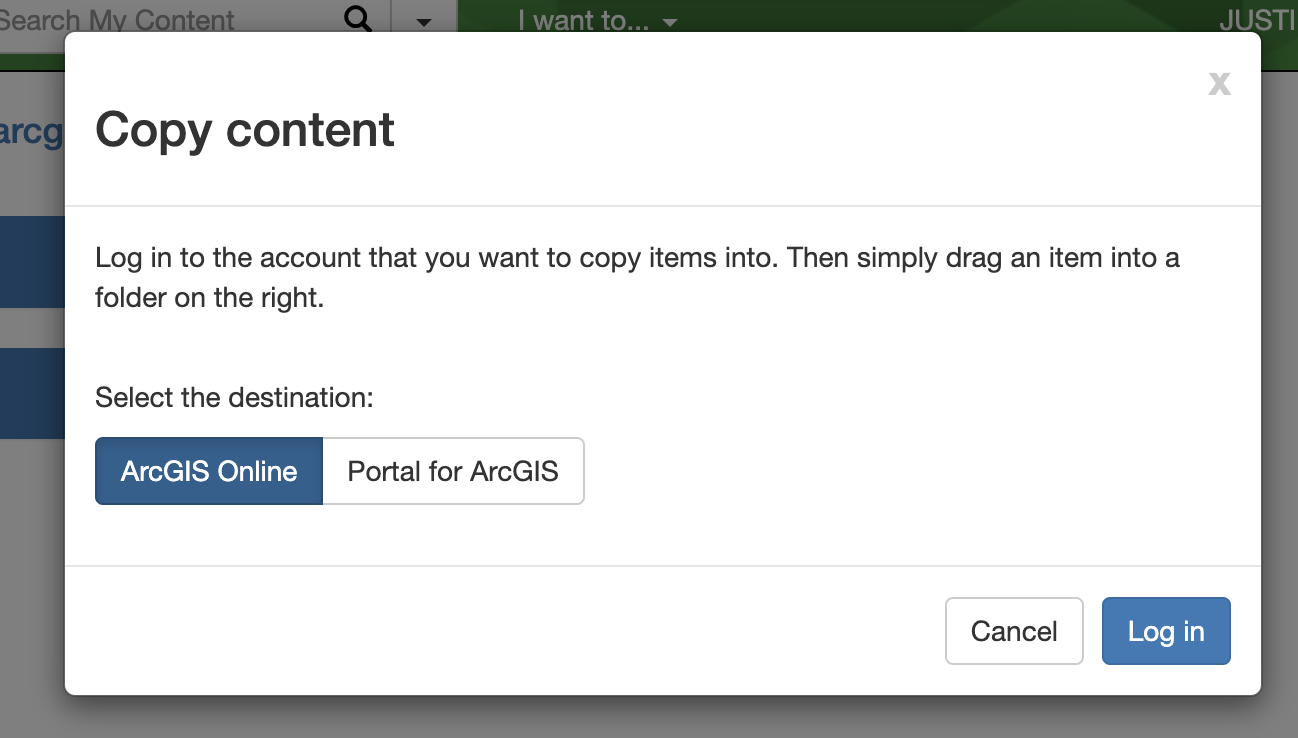
Task: Click empty dialog space right of Portal button
Action: 900,471
